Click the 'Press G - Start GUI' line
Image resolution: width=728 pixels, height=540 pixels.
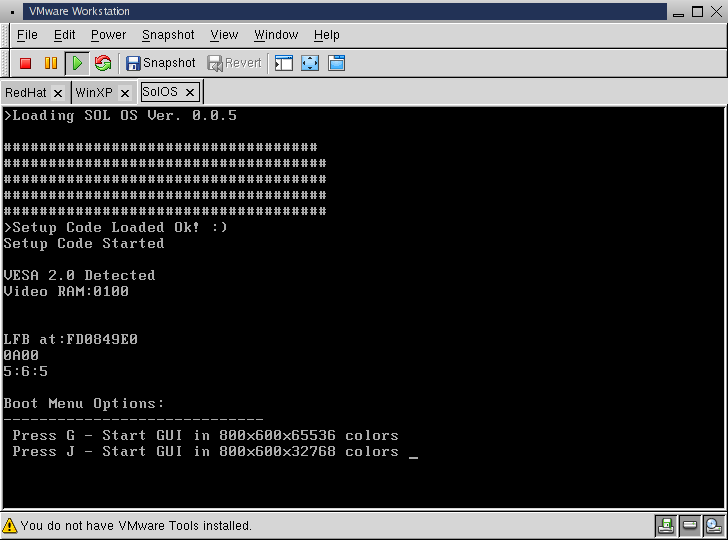click(x=205, y=436)
